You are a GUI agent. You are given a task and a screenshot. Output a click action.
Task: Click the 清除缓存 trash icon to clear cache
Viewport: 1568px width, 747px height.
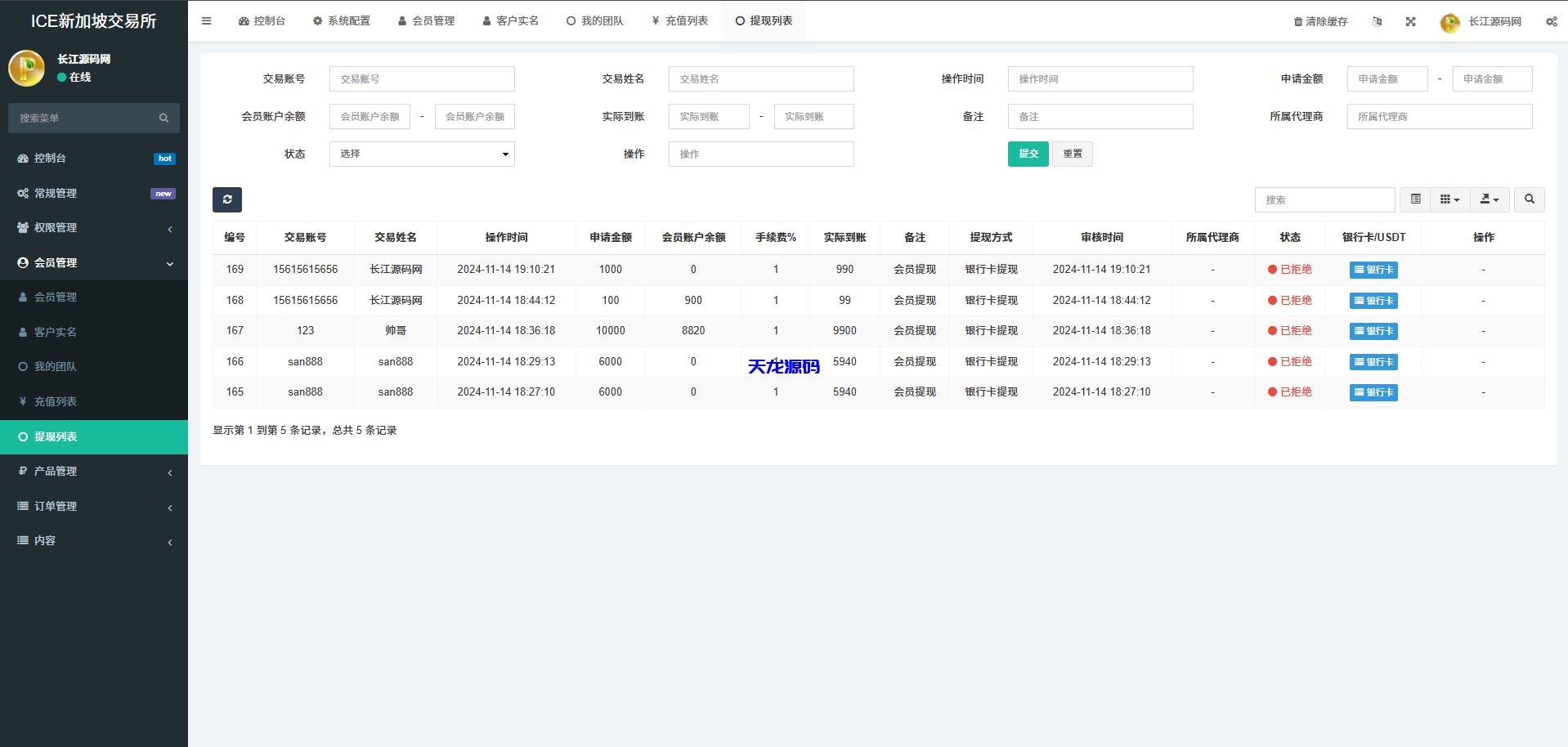click(1298, 21)
